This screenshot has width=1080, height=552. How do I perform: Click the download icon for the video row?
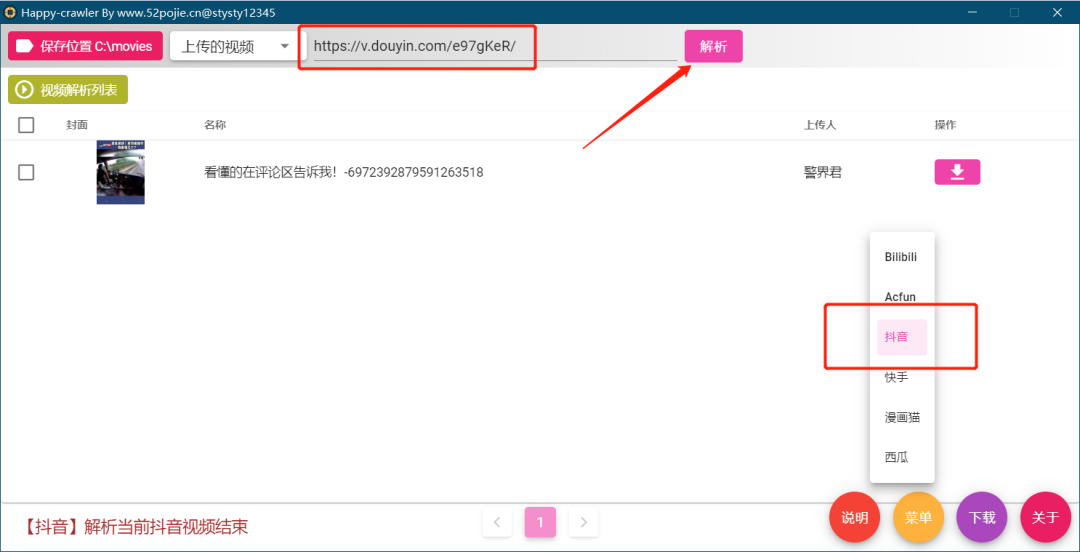pyautogui.click(x=957, y=172)
